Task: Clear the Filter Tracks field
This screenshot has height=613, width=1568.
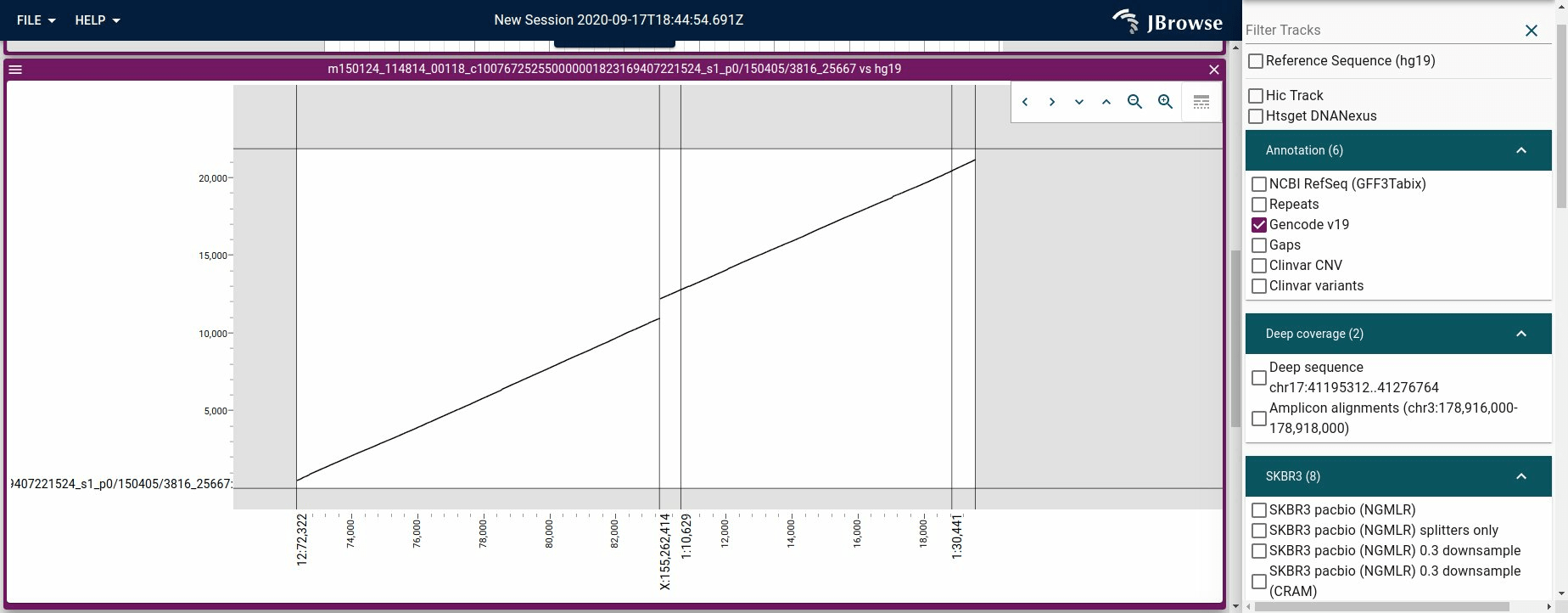Action: 1532,31
